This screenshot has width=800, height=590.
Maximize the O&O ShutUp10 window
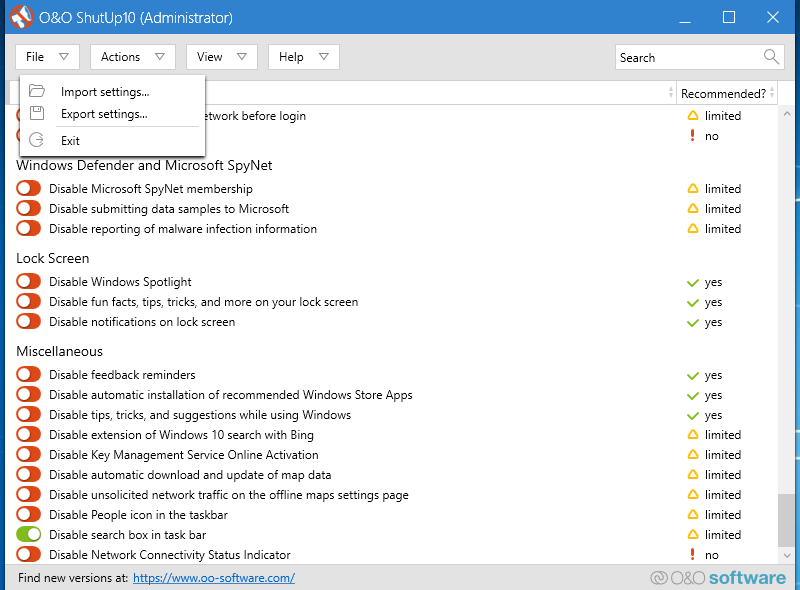coord(729,17)
